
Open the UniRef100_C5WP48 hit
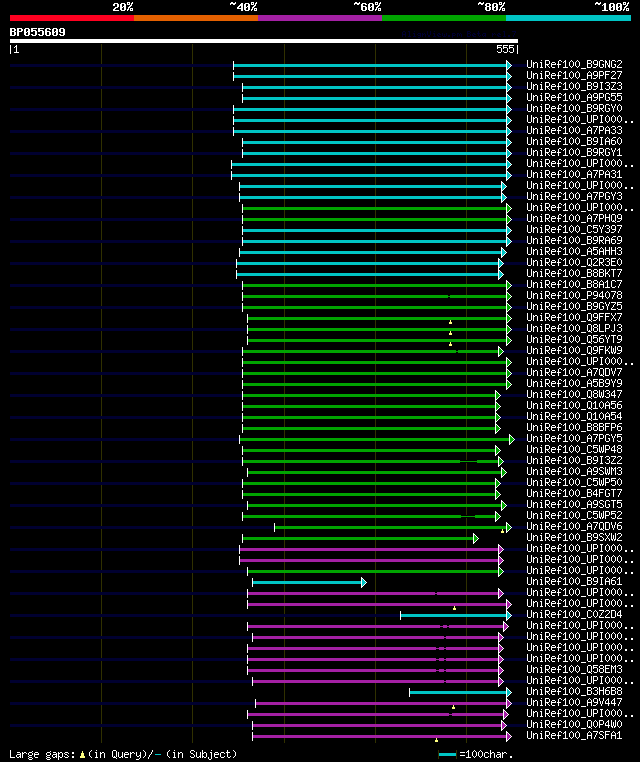pyautogui.click(x=574, y=450)
